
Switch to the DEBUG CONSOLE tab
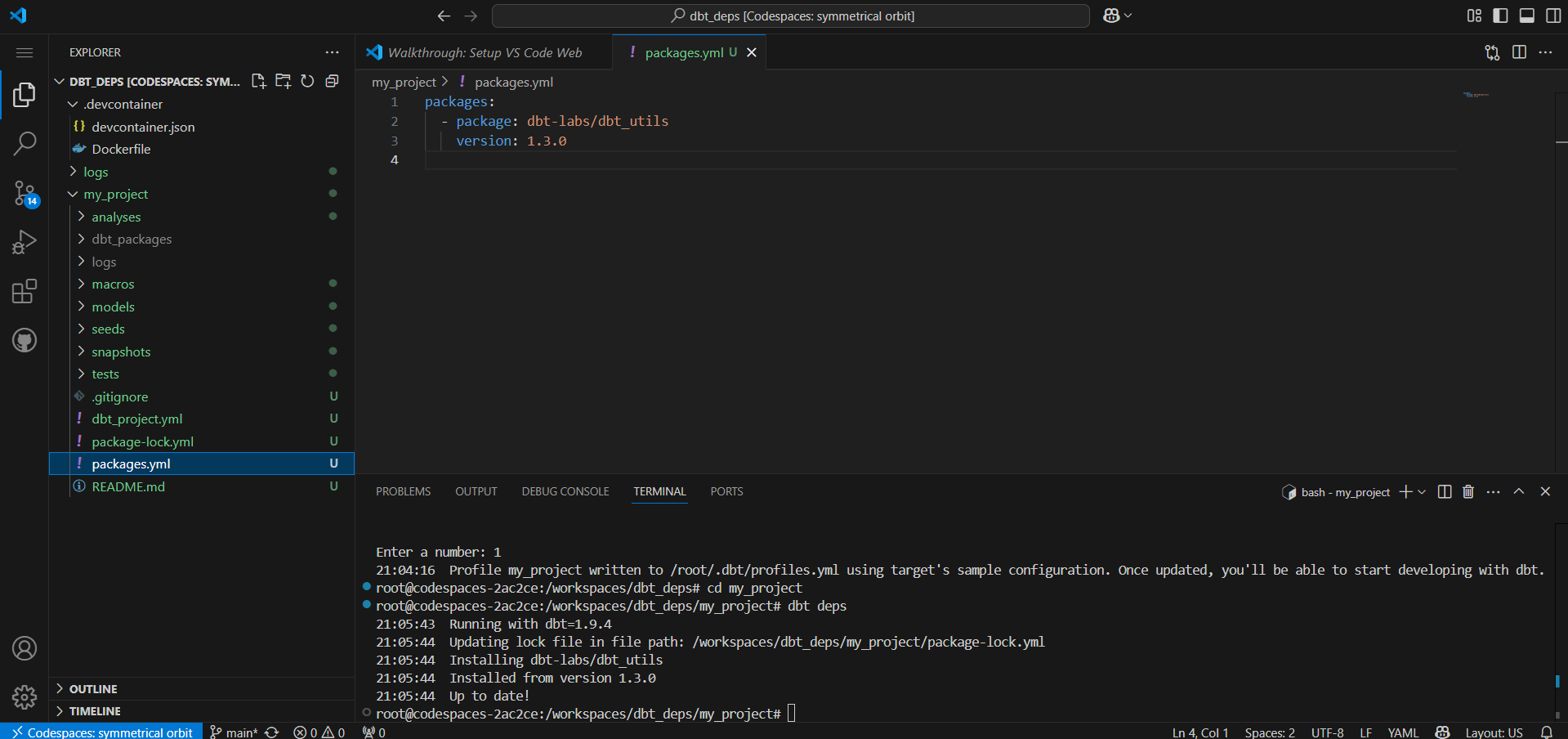click(x=565, y=491)
